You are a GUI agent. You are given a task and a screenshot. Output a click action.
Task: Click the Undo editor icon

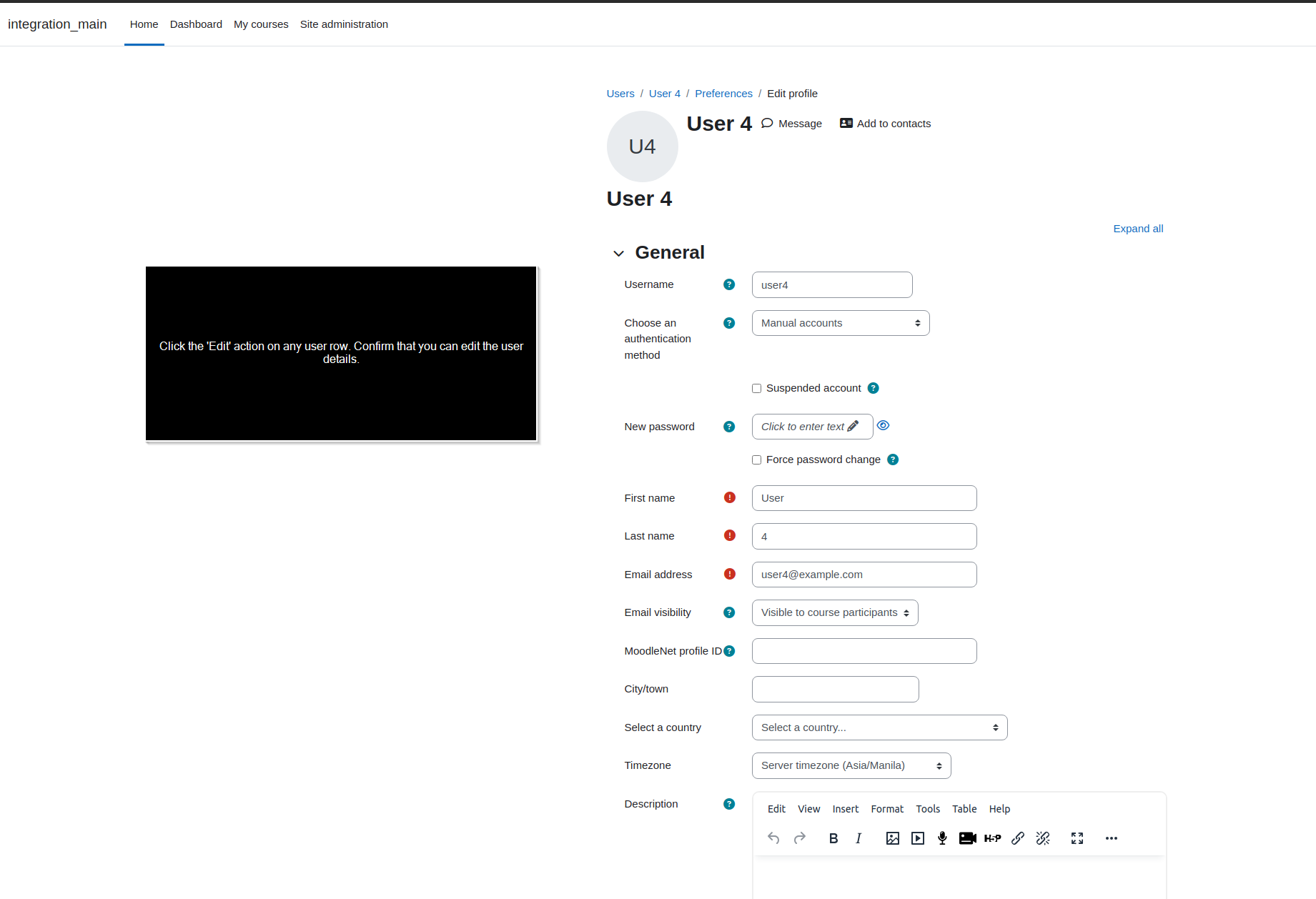[773, 838]
